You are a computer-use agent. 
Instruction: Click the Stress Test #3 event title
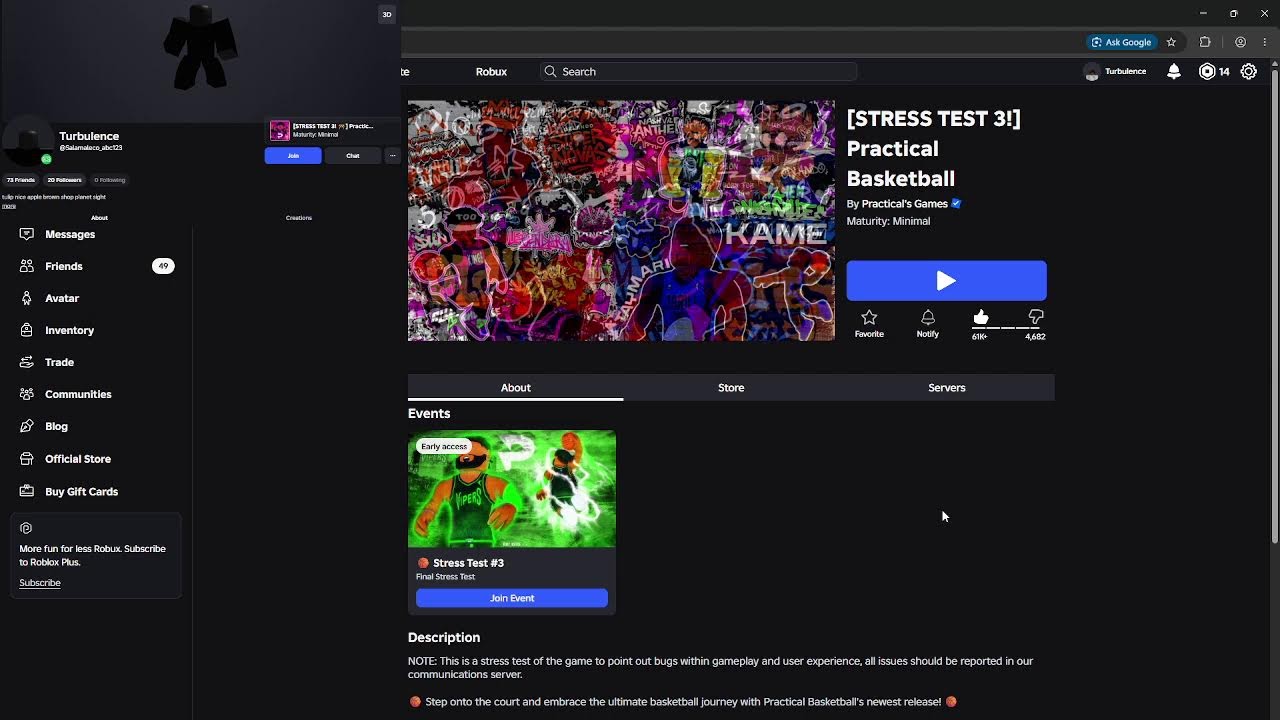coord(468,563)
